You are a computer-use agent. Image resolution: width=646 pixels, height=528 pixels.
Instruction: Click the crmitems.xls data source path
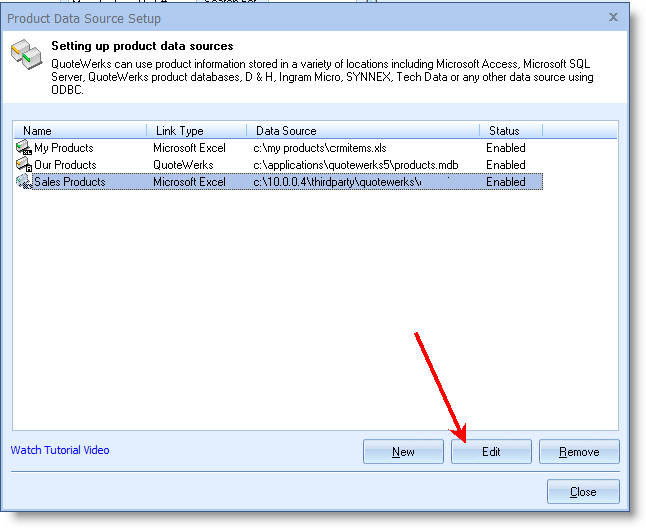point(319,148)
